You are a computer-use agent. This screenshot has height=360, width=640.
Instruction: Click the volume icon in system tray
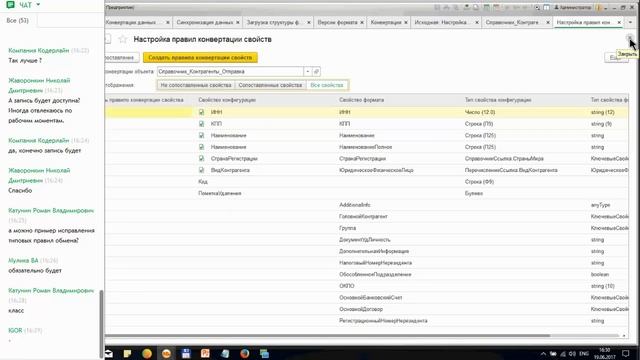tap(572, 354)
